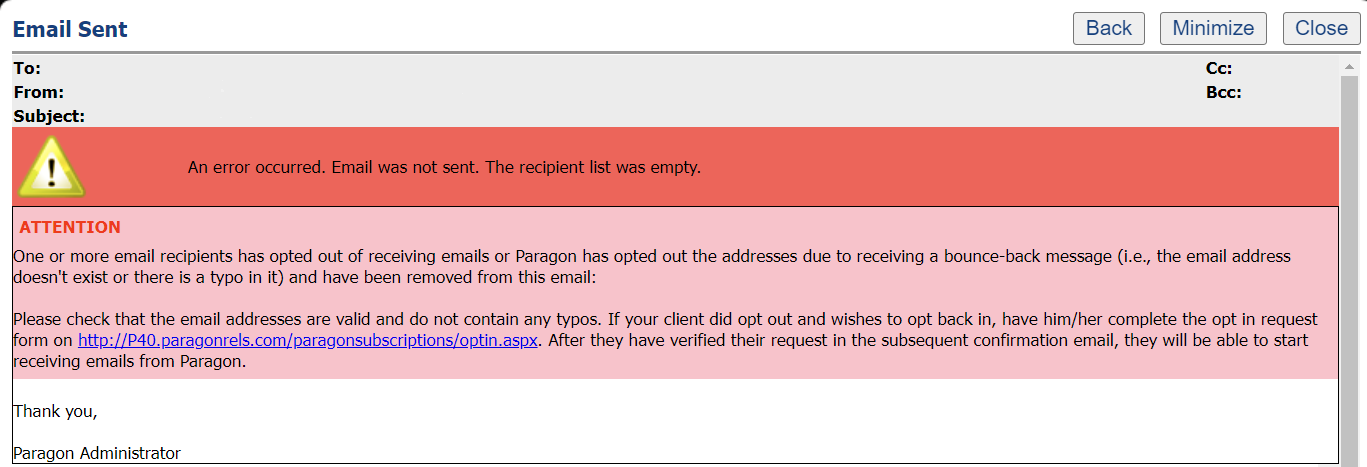Select the From: field label
Image resolution: width=1367 pixels, height=467 pixels.
click(x=39, y=92)
